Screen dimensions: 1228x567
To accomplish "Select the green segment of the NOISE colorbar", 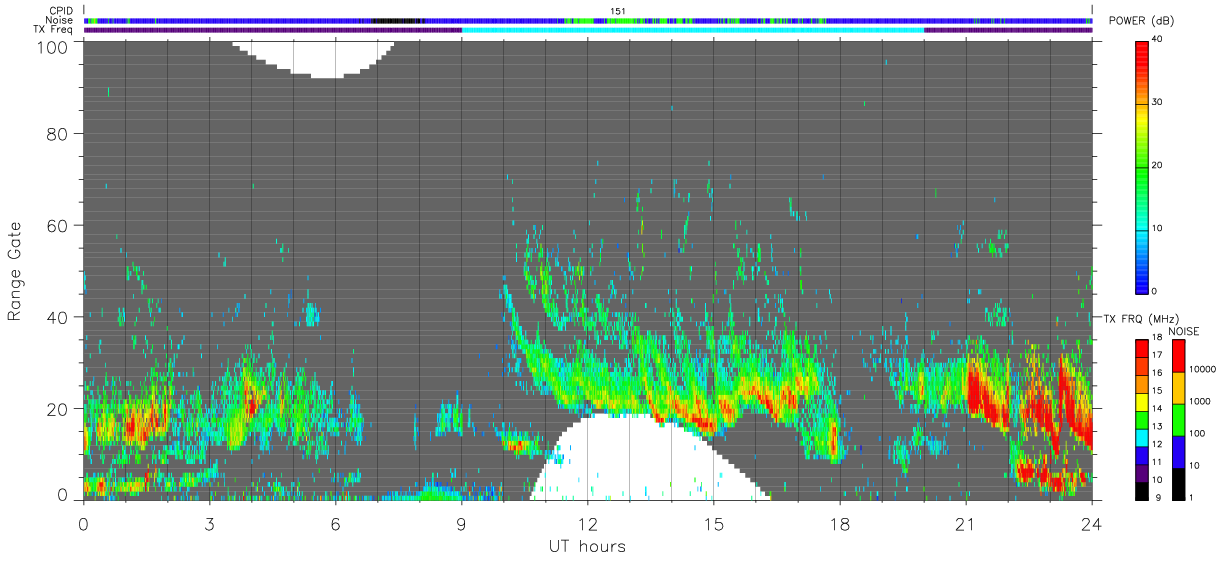I will coord(1178,420).
